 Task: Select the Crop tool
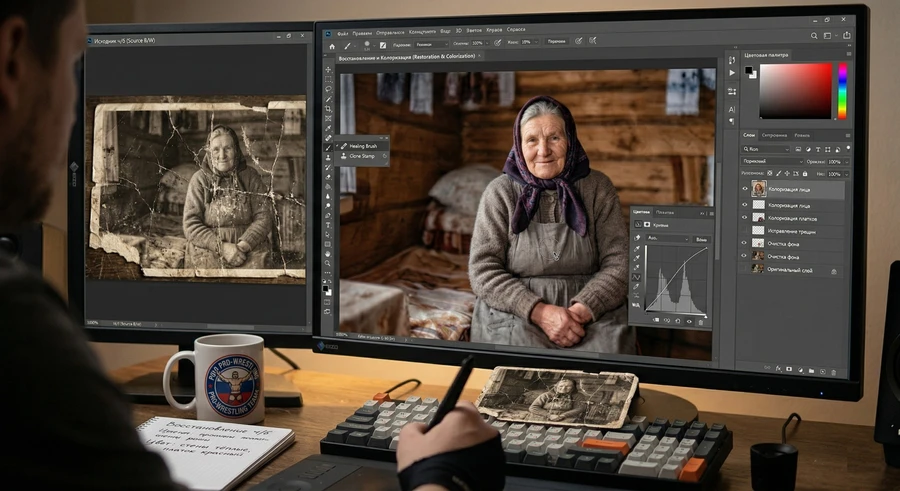point(328,109)
